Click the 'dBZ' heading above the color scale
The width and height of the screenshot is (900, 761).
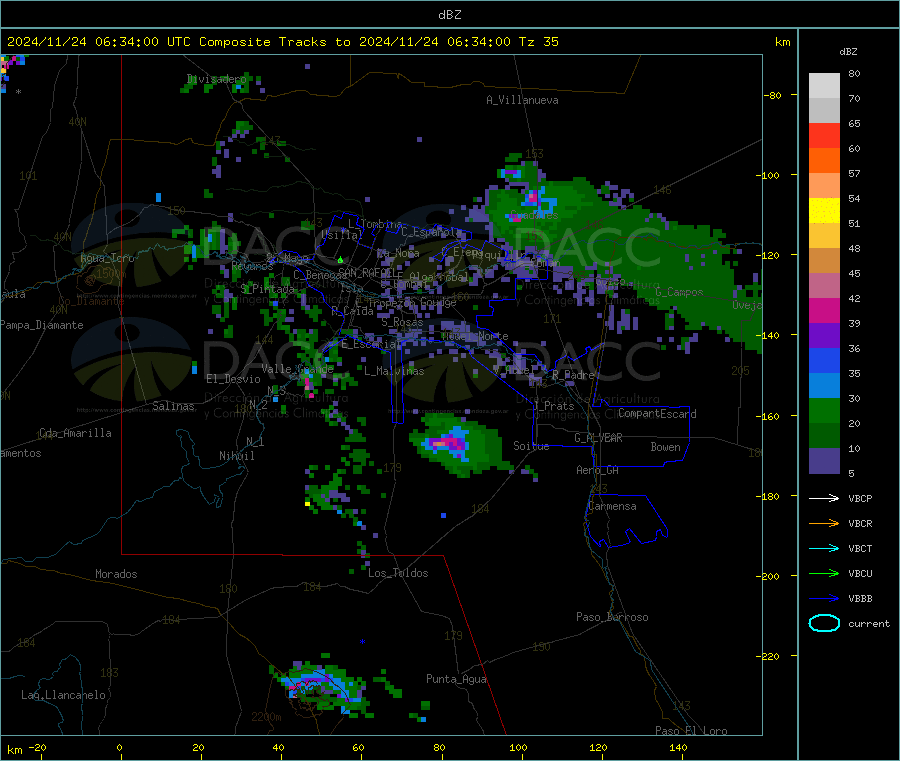point(848,52)
